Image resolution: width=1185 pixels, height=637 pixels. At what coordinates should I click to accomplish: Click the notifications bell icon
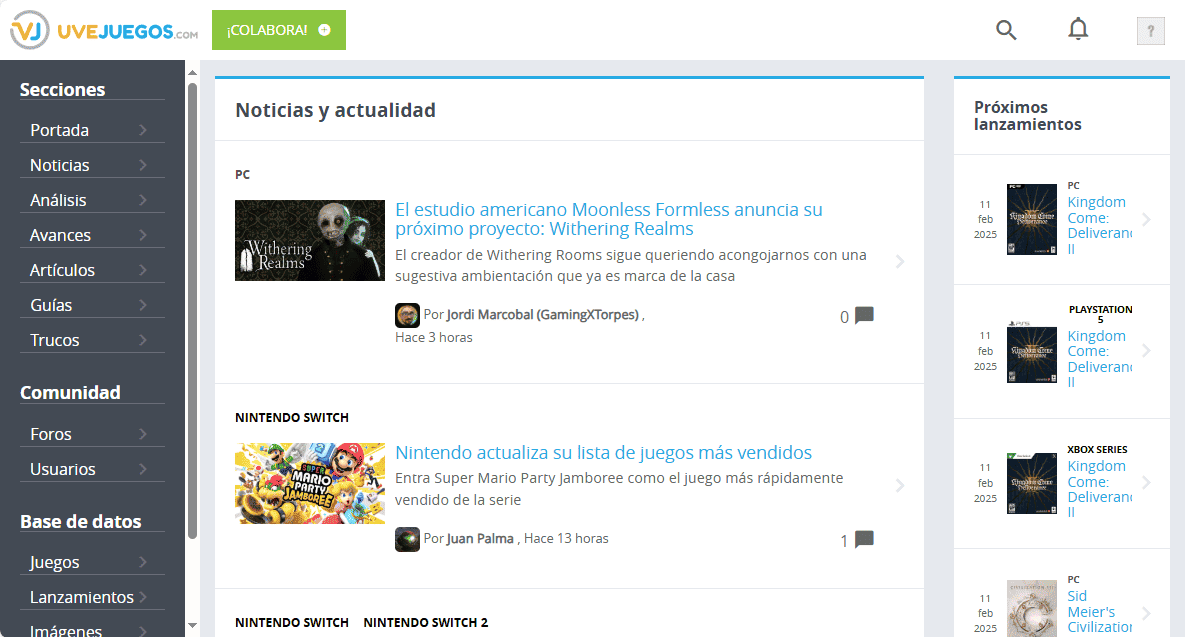click(x=1078, y=30)
